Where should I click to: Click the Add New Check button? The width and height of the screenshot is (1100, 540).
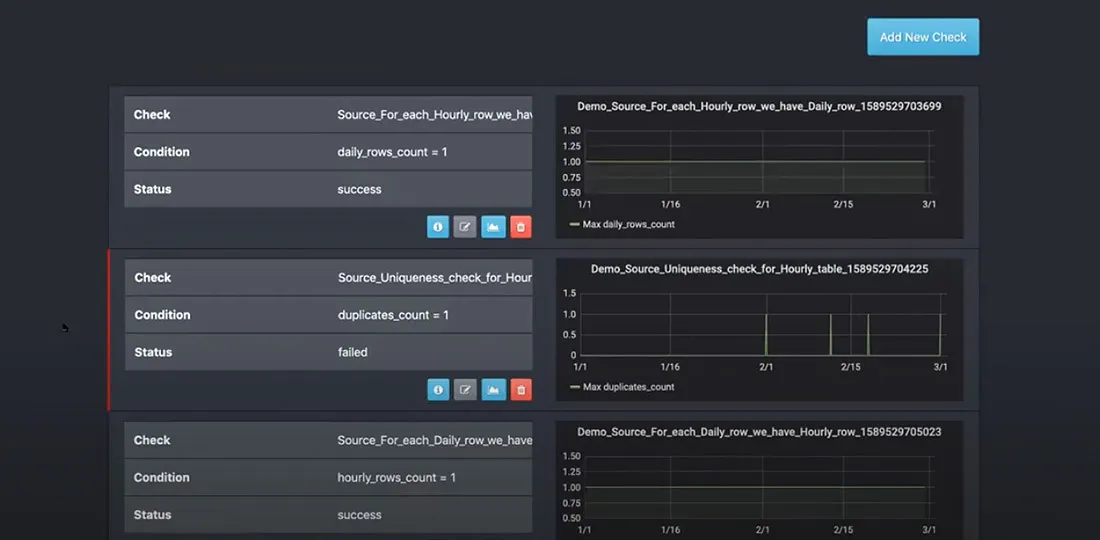coord(922,37)
